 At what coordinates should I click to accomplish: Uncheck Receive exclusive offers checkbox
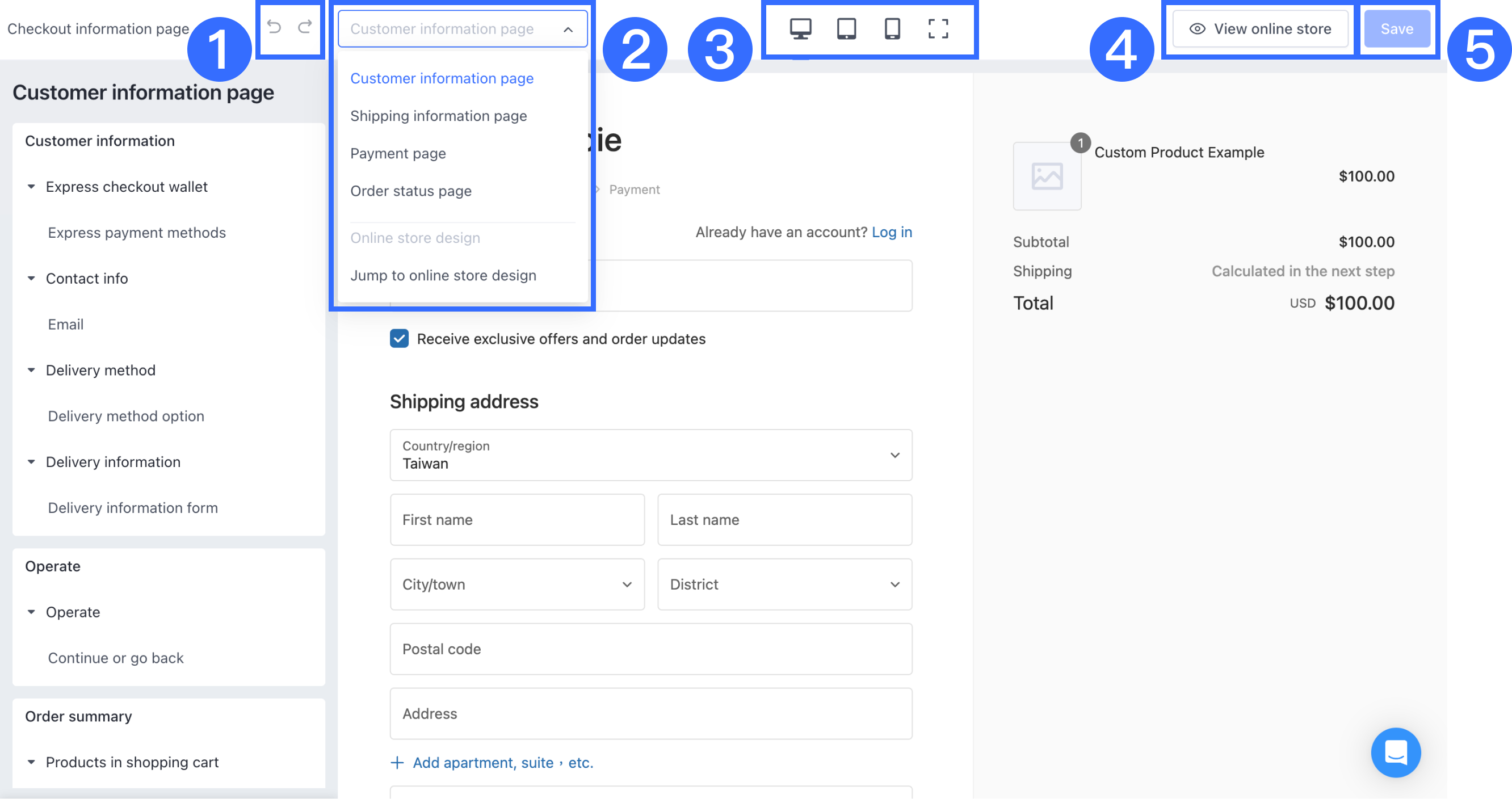tap(399, 339)
